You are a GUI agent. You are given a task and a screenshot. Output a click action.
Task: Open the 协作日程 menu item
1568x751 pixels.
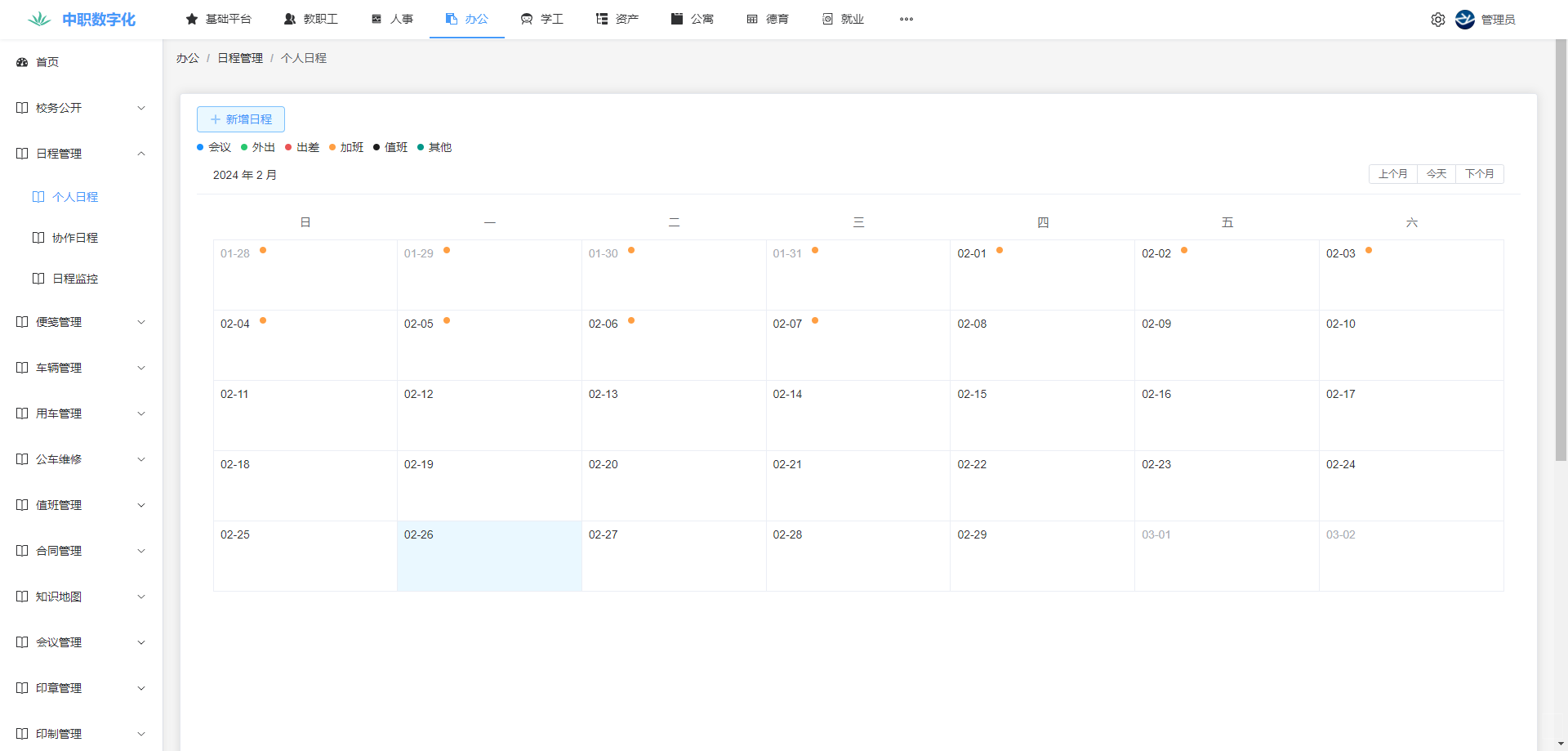tap(74, 238)
